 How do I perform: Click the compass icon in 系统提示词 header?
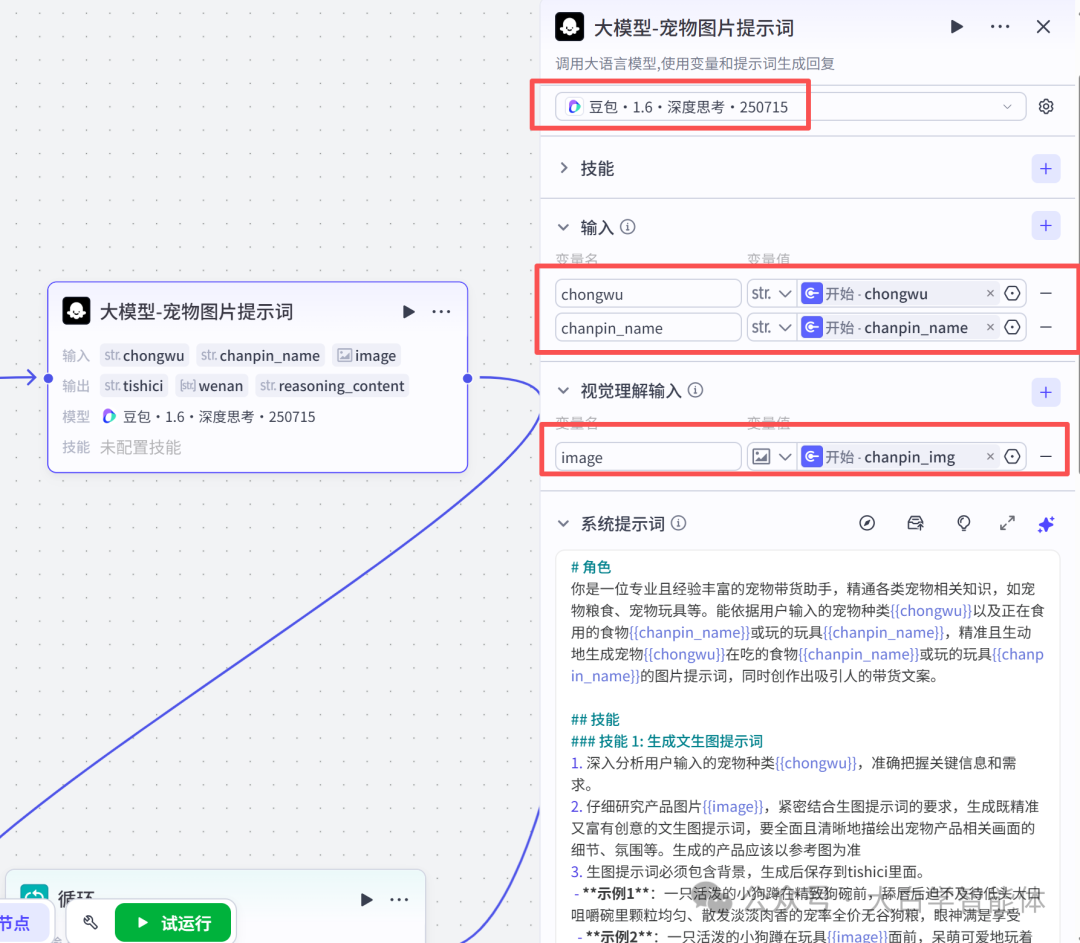click(x=867, y=523)
